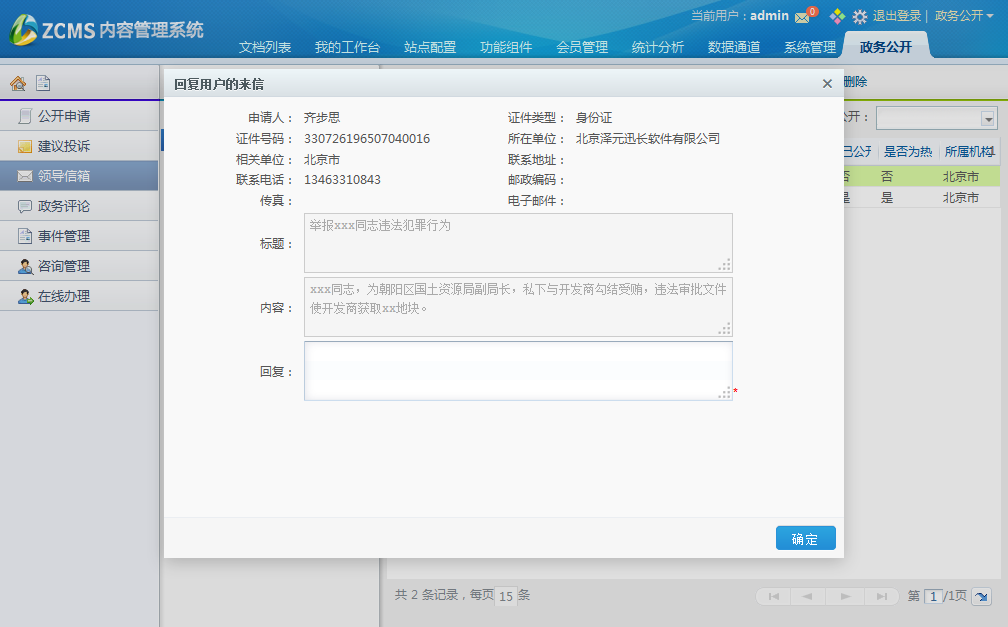Open the mail notification envelope icon

click(x=802, y=17)
